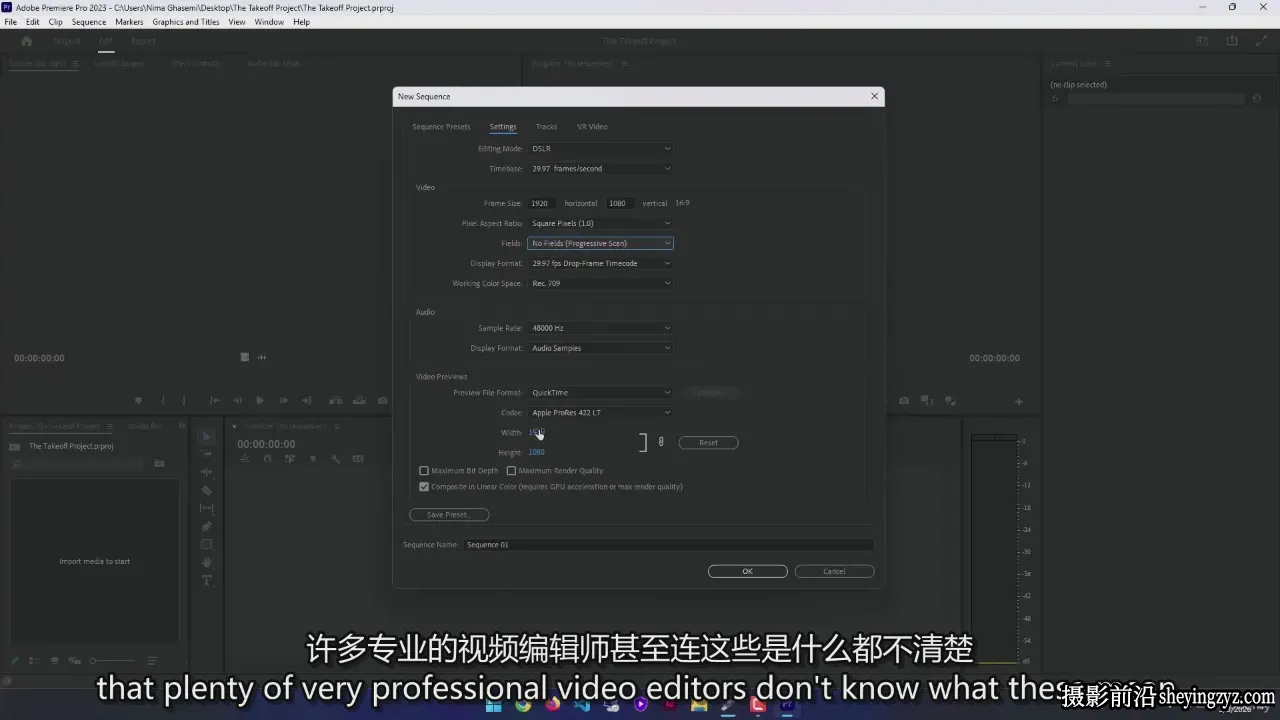1280x720 pixels.
Task: Click the Reset button for preview size
Action: tap(708, 442)
